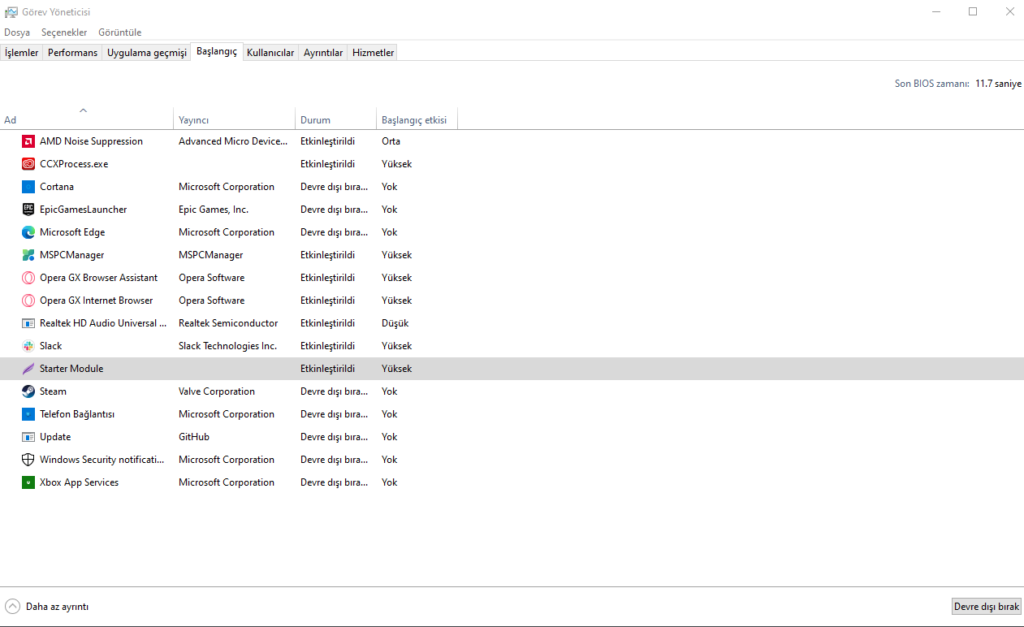Sort by Başlangıç etkisi column header
Screen dimensions: 1024x627
click(417, 120)
